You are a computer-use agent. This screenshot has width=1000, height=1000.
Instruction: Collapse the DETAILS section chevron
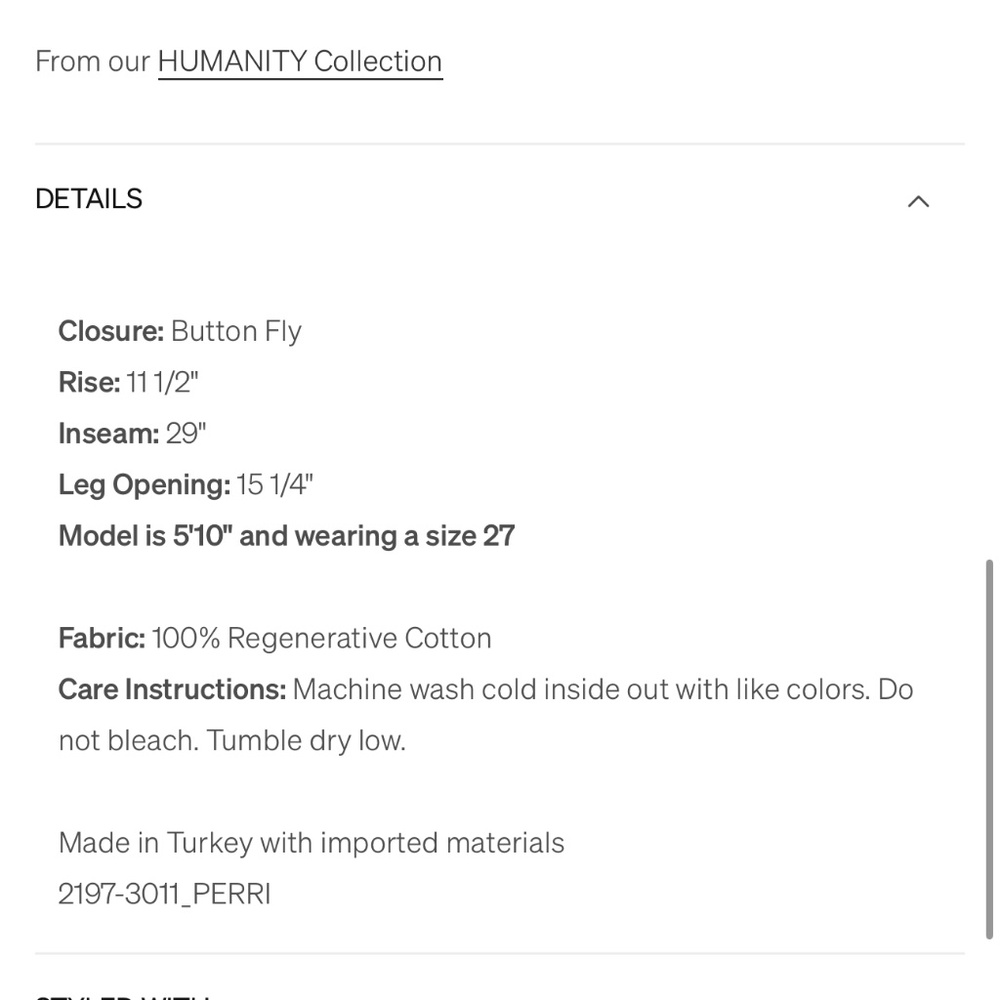(x=918, y=201)
